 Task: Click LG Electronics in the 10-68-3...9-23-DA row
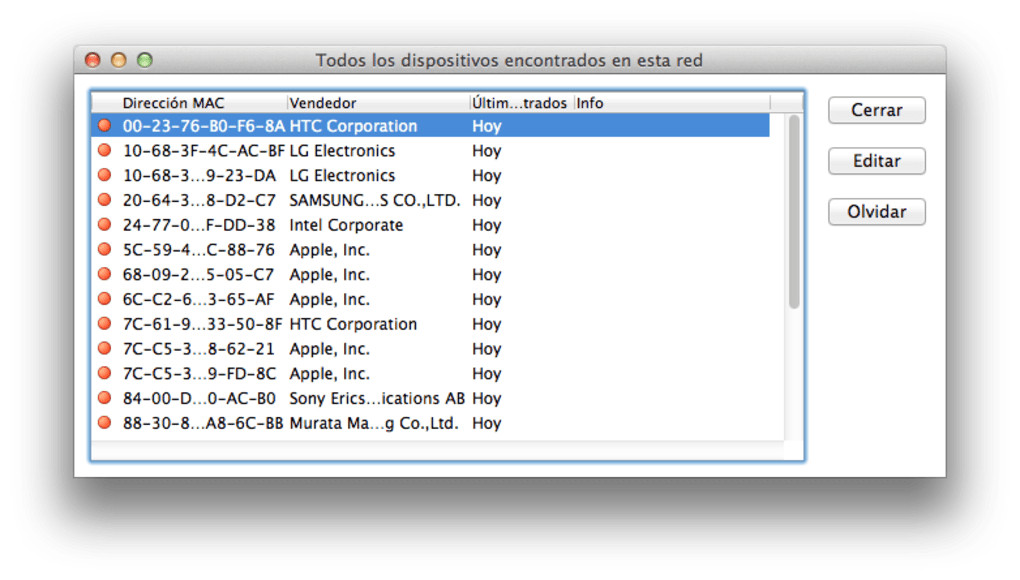pyautogui.click(x=342, y=176)
